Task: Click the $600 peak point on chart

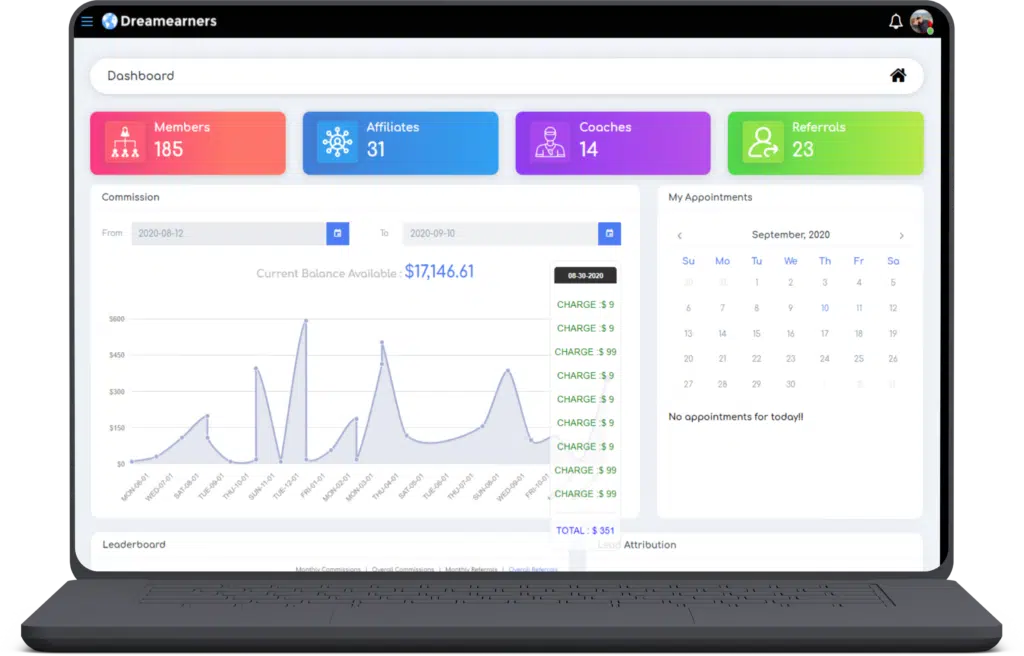Action: (x=306, y=321)
